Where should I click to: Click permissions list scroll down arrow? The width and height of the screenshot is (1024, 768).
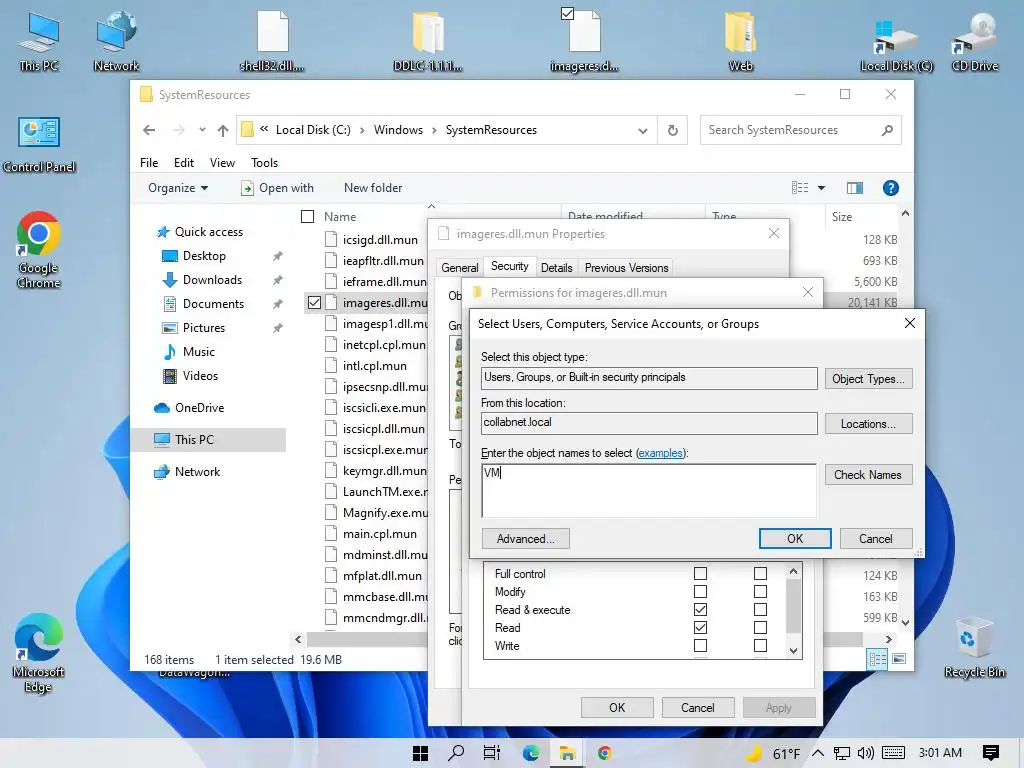click(793, 650)
